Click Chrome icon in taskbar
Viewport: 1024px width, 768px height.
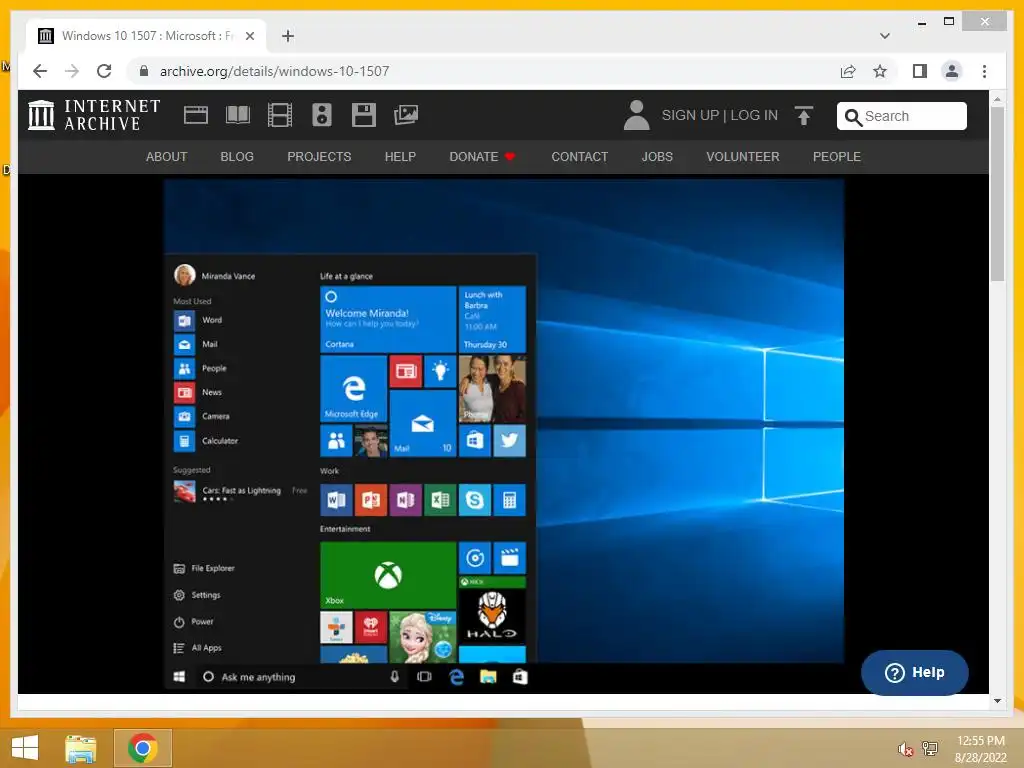(142, 748)
